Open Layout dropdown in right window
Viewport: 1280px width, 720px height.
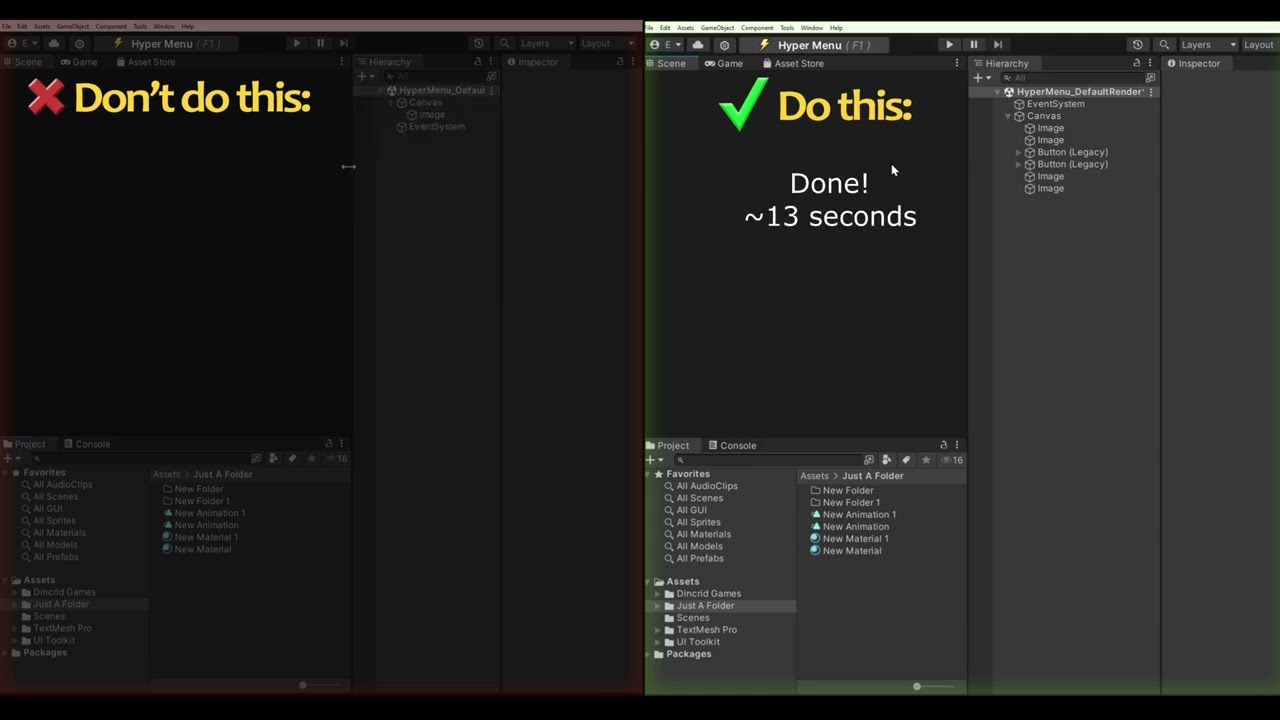point(1258,44)
